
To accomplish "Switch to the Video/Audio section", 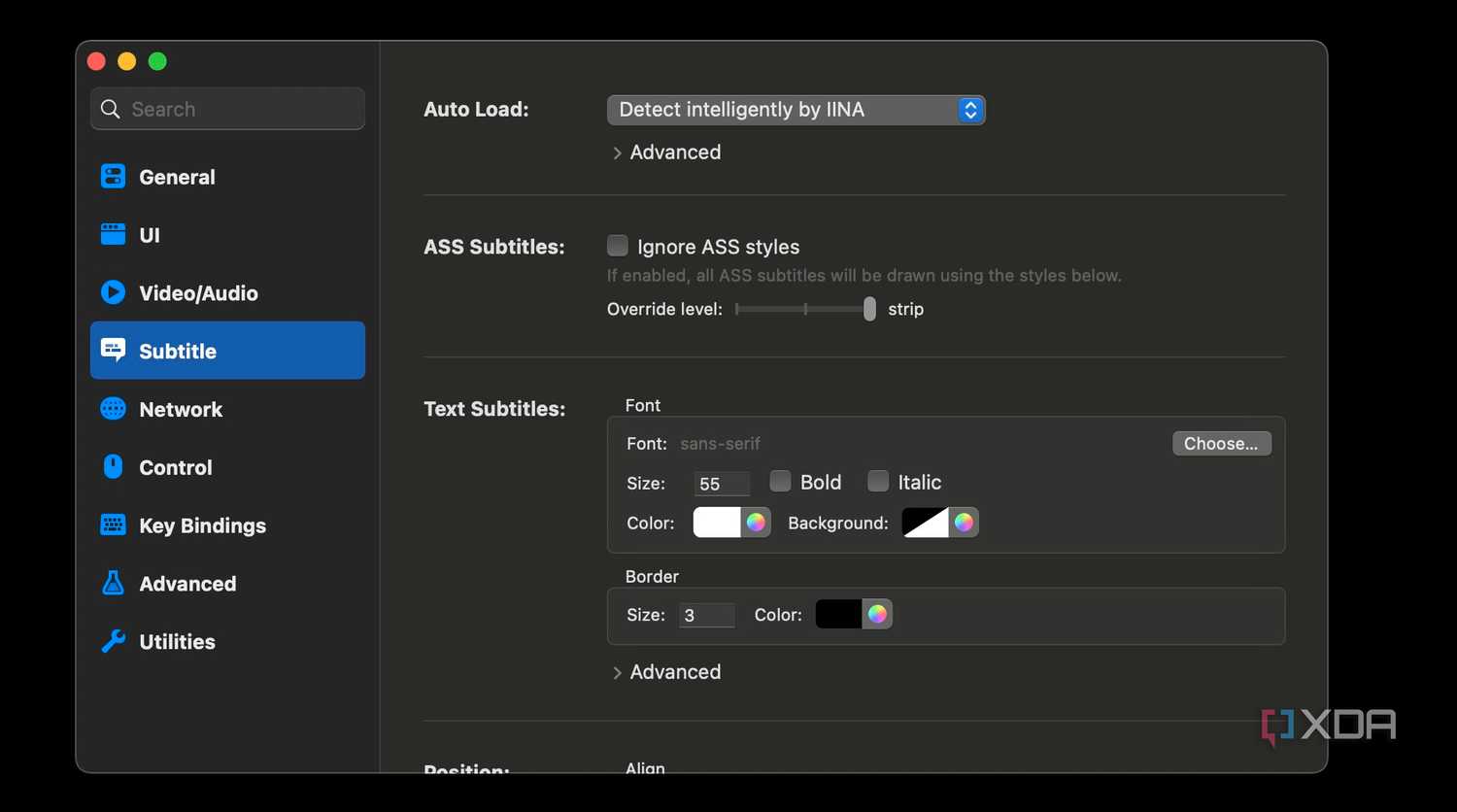I will 227,292.
